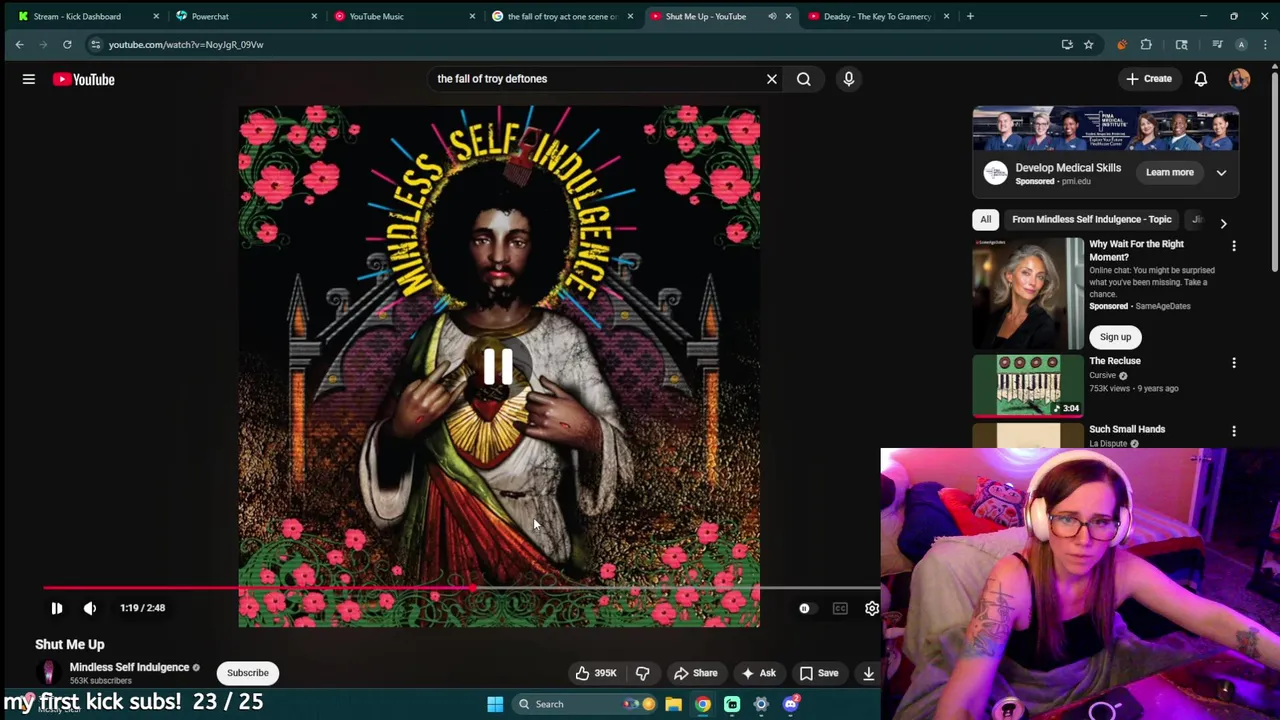Open the tab search icon in toolbar
1280x720 pixels.
tap(1181, 44)
